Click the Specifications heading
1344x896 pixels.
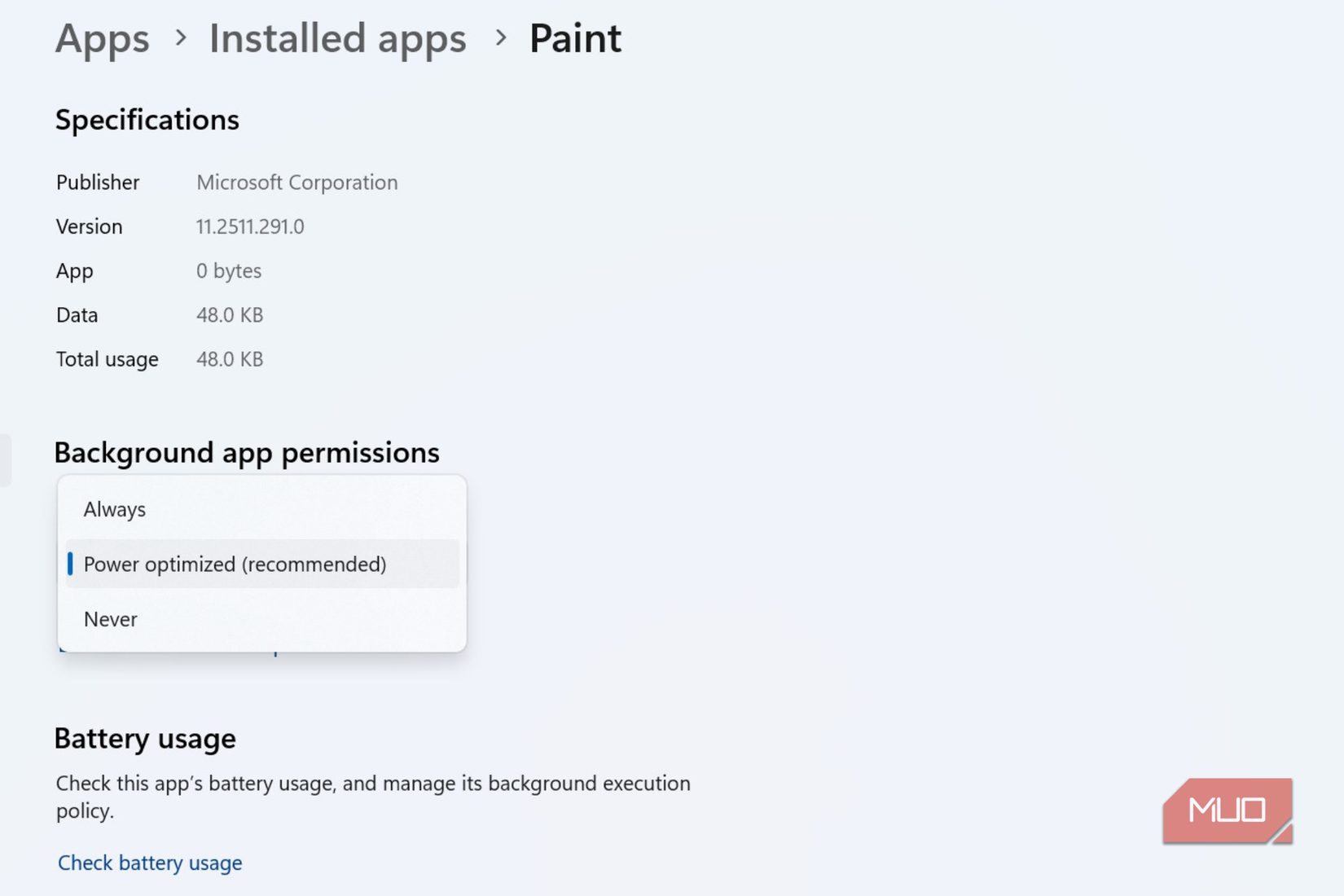coord(147,120)
